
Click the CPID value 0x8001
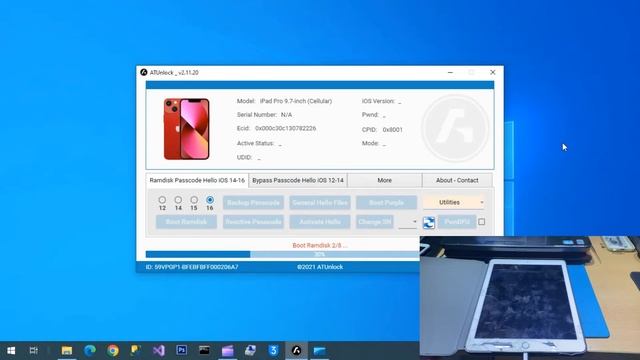coord(393,129)
